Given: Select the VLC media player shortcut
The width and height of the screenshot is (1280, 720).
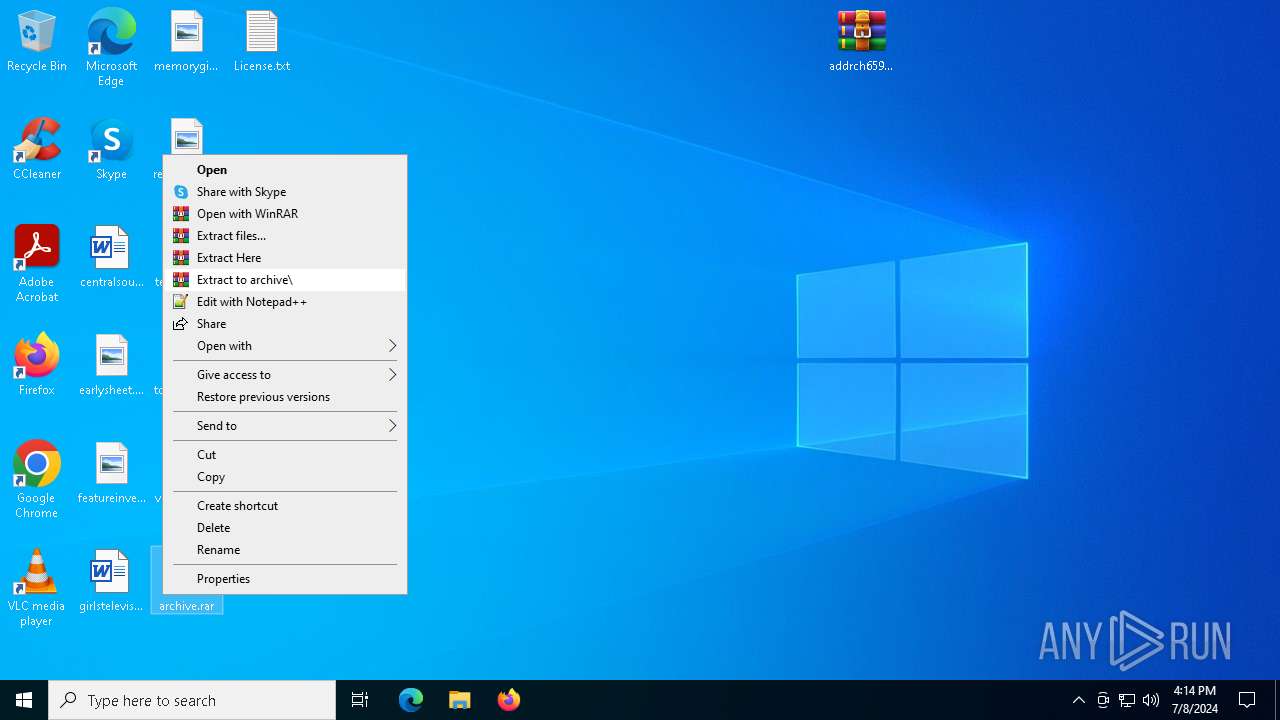Looking at the screenshot, I should [37, 588].
